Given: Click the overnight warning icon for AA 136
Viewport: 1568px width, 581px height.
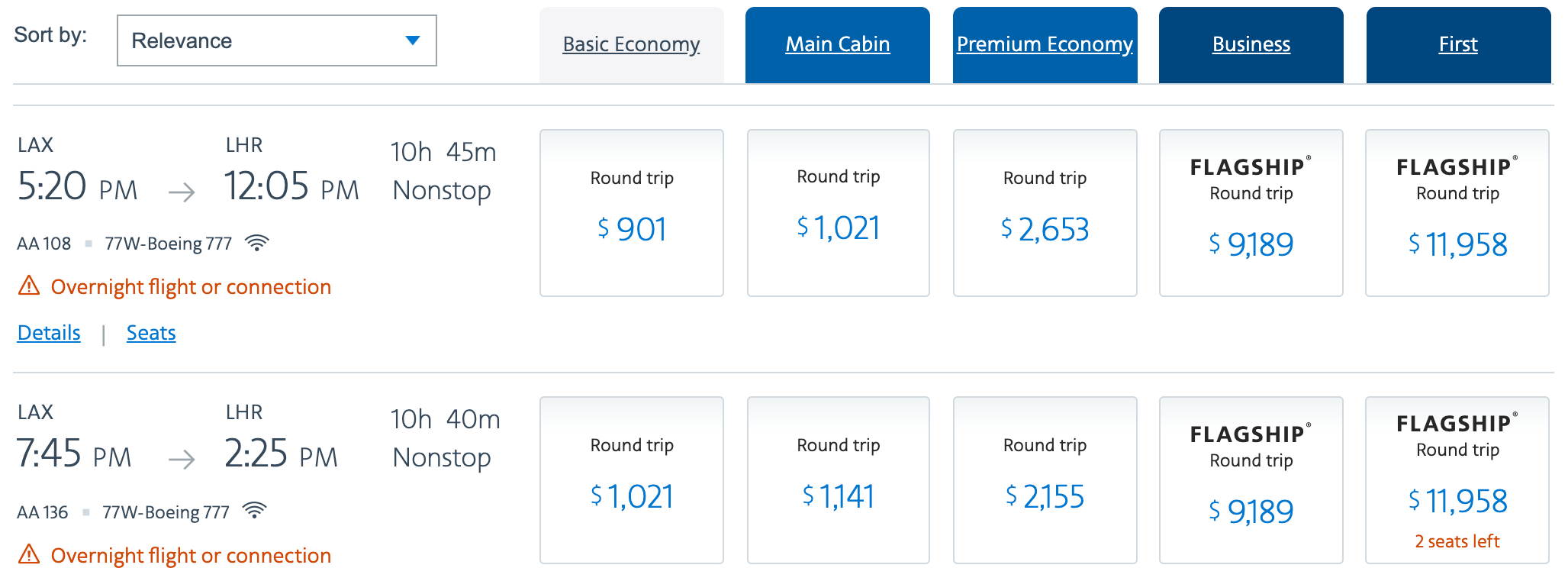Looking at the screenshot, I should (29, 554).
